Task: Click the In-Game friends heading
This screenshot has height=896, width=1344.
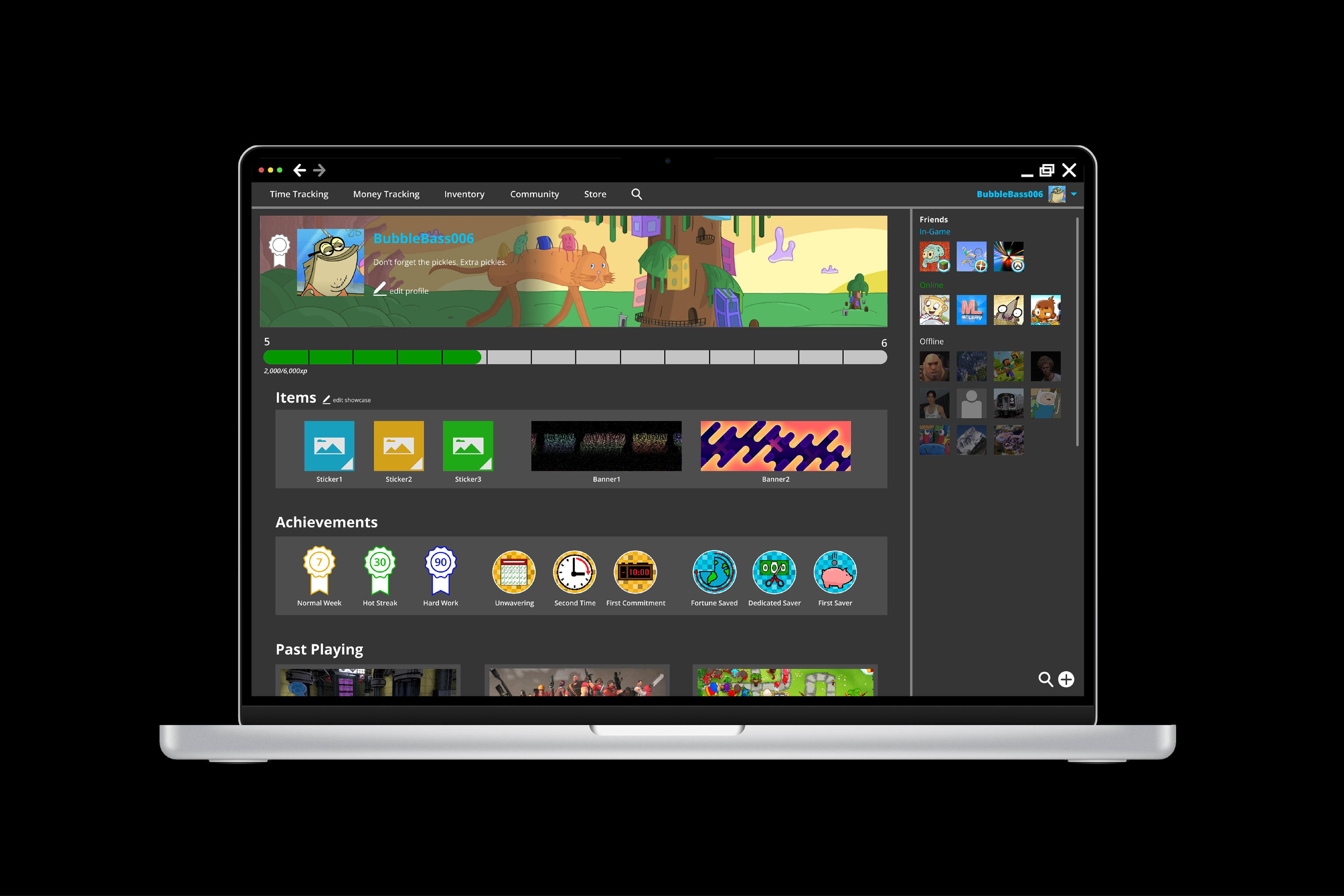Action: click(935, 232)
